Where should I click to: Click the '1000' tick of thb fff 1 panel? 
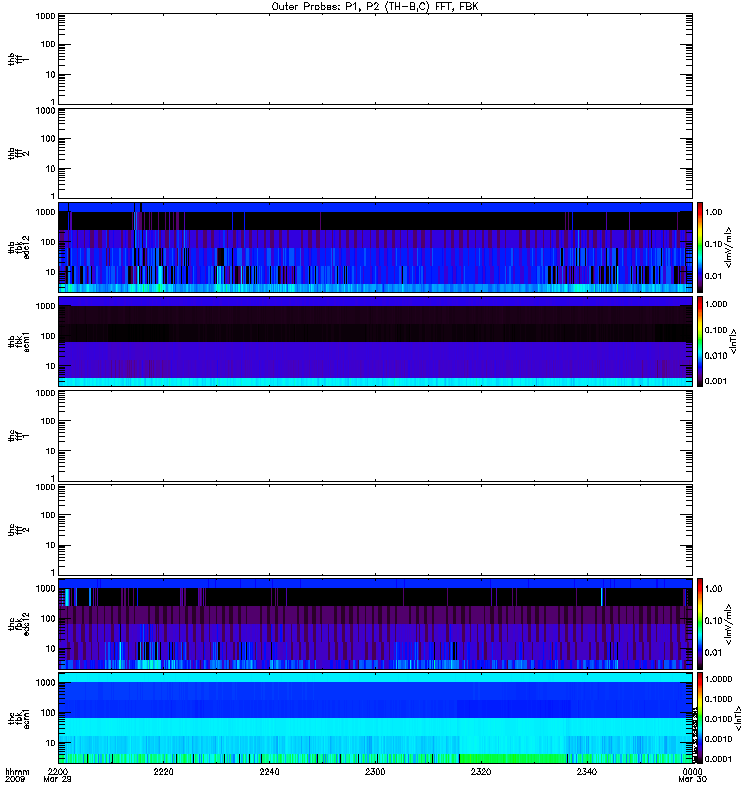45,16
